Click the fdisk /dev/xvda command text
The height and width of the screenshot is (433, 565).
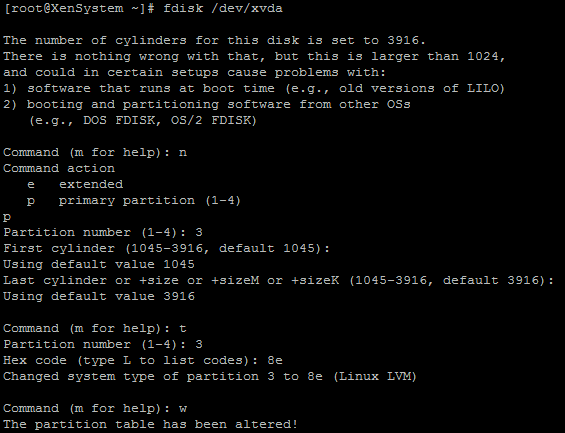[x=223, y=8]
